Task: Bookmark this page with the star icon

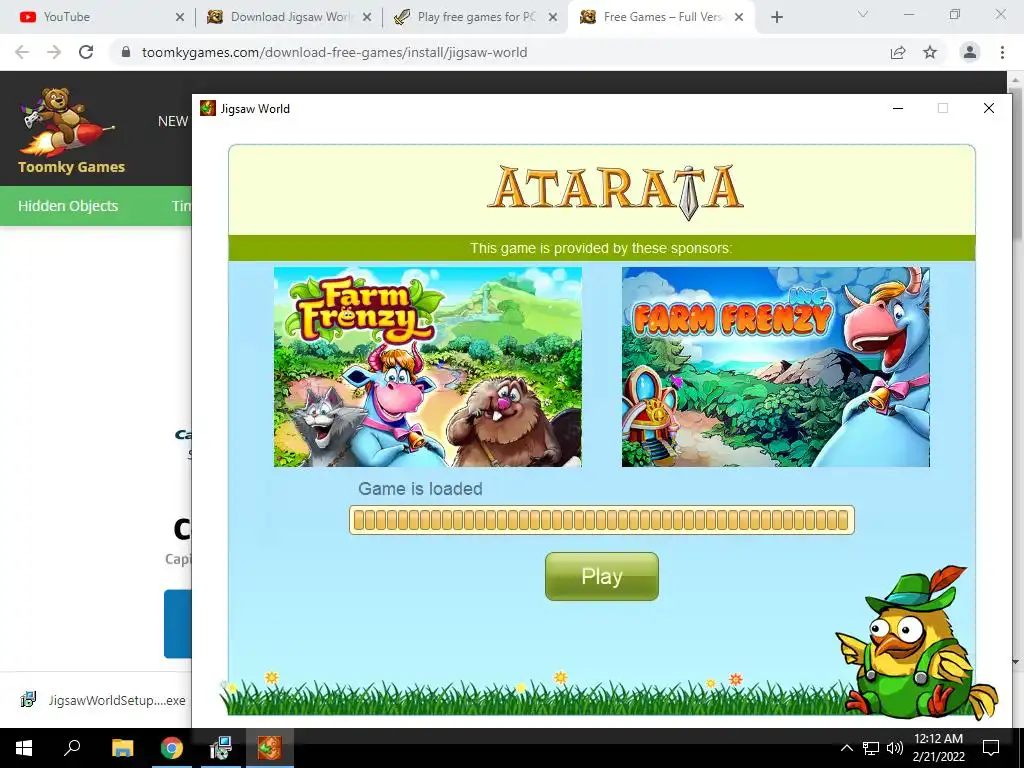Action: tap(930, 52)
